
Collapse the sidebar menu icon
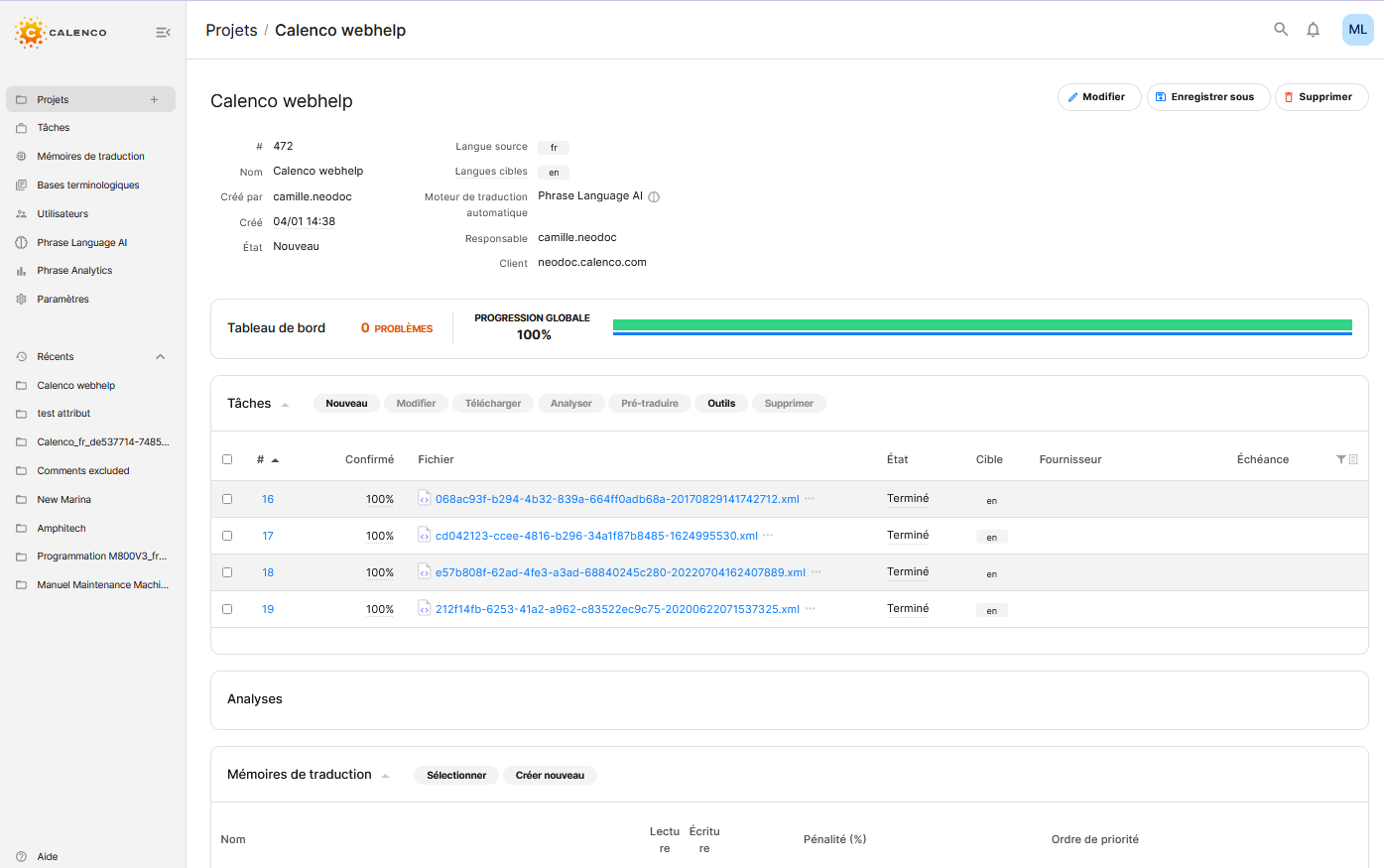pos(163,33)
